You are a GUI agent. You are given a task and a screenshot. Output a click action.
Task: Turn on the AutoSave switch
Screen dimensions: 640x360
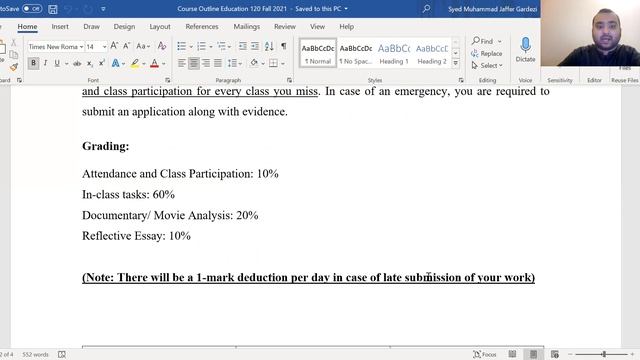tap(32, 9)
